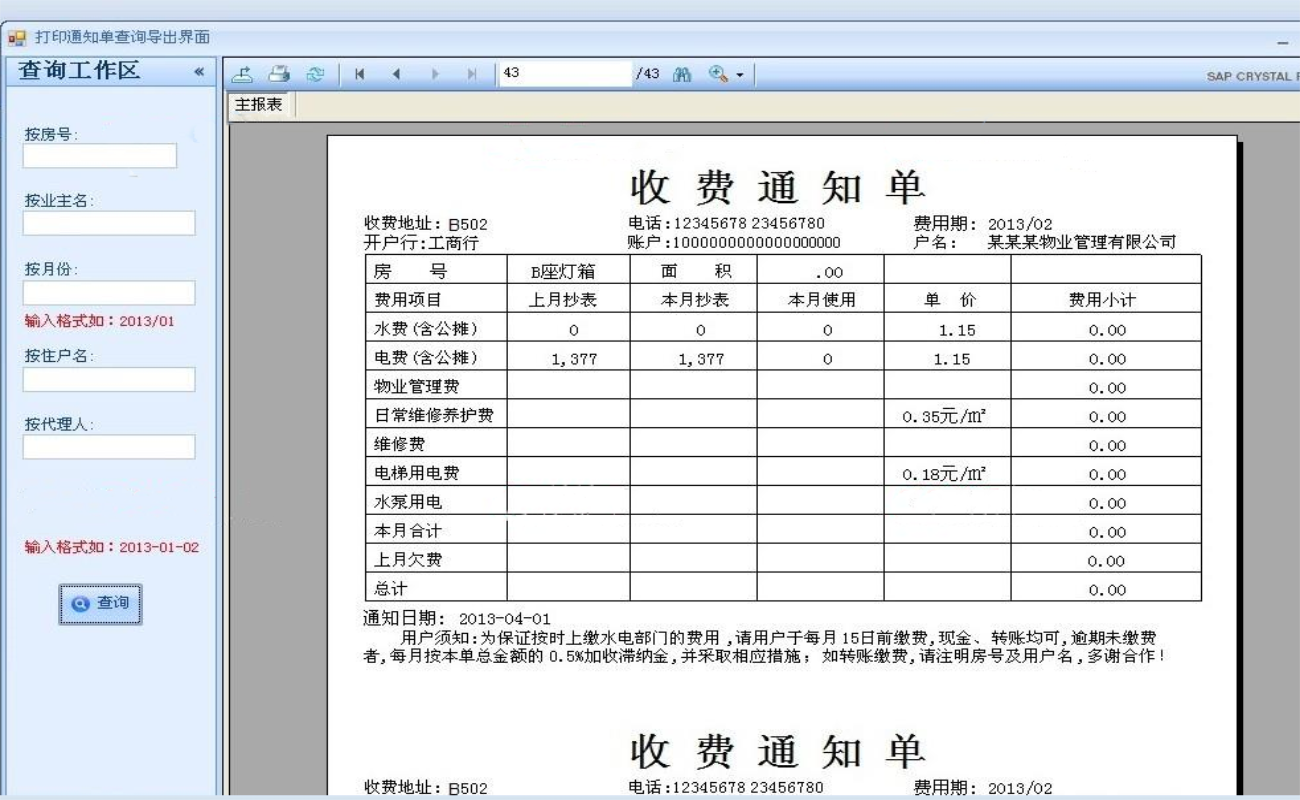Click the window icon beside 打印通知单查询导出界面
This screenshot has height=800, width=1300.
(x=17, y=38)
